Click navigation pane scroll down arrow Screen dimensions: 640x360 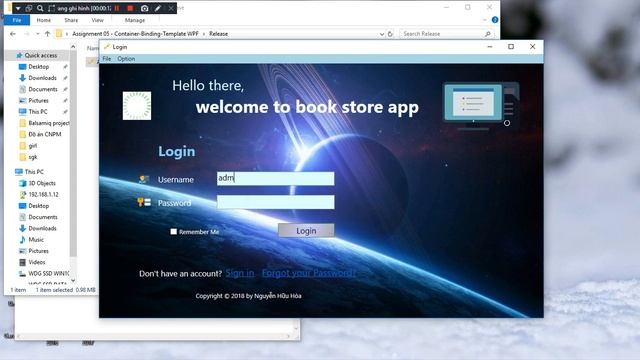[x=73, y=280]
